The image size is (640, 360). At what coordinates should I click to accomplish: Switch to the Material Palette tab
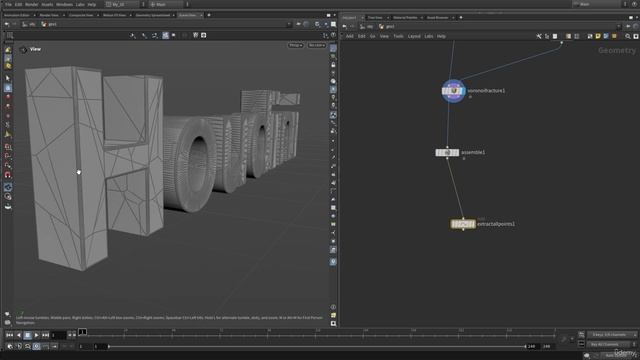coord(405,18)
